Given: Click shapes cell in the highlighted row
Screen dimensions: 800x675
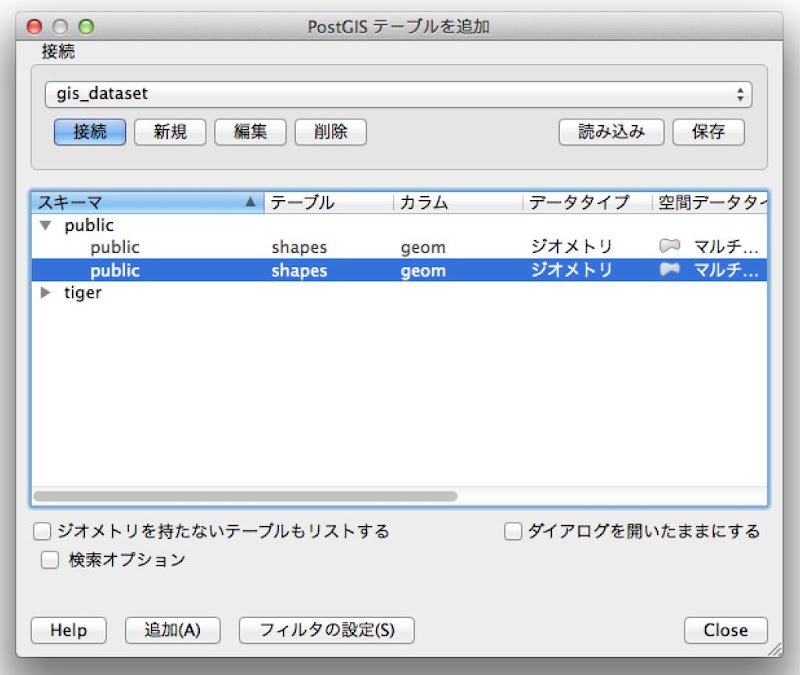Looking at the screenshot, I should point(299,270).
